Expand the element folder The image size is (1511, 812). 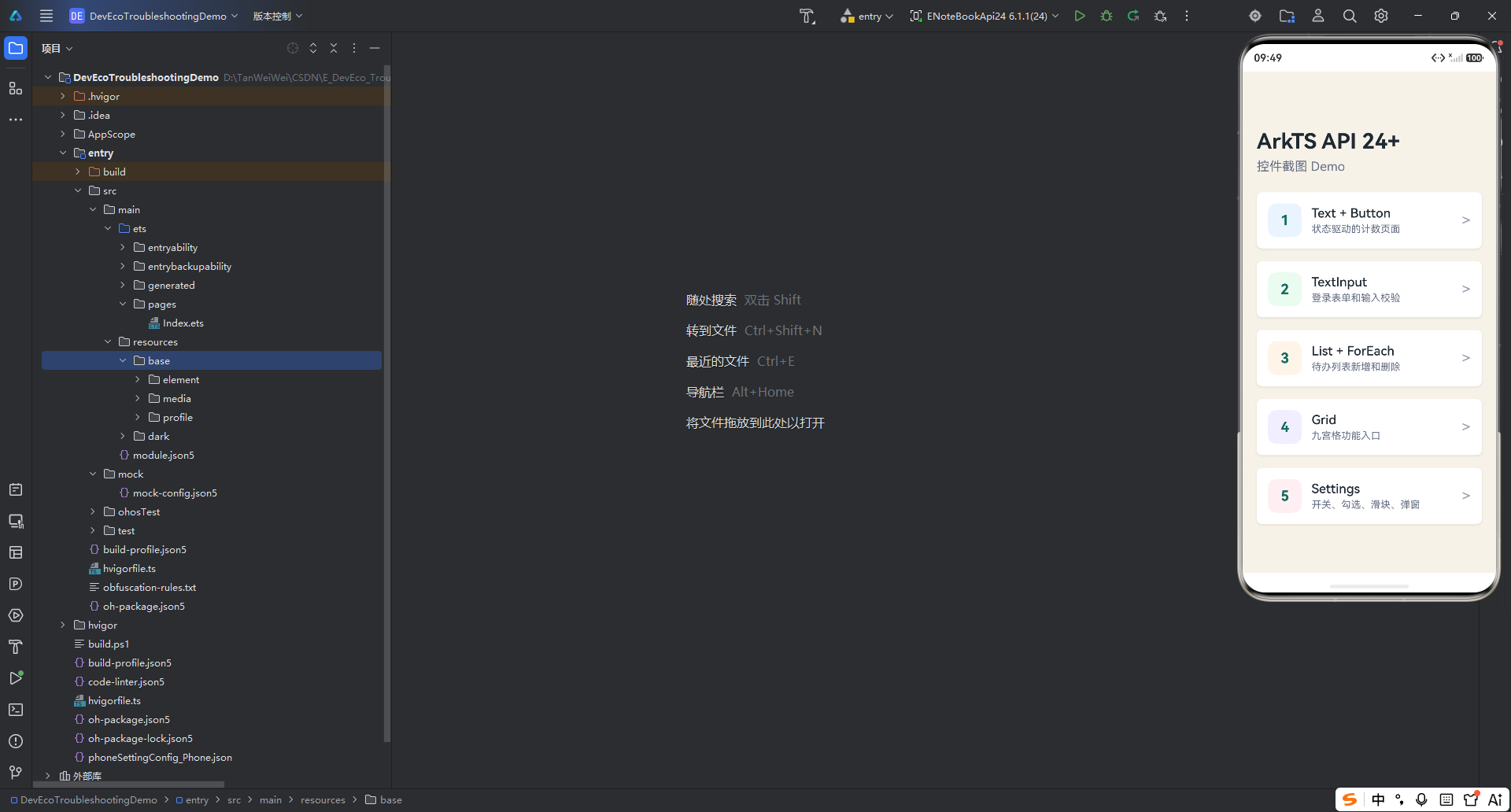pyautogui.click(x=138, y=379)
